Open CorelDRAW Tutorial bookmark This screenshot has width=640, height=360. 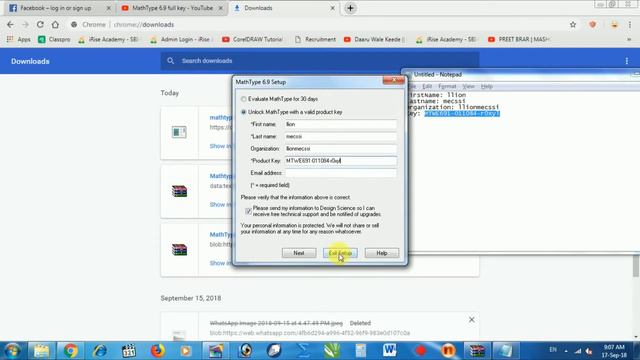point(252,40)
